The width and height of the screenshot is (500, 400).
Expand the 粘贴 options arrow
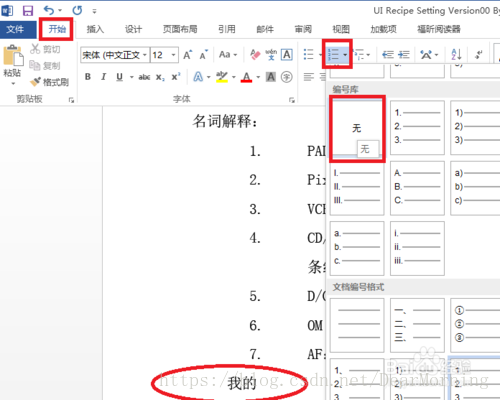pos(13,83)
